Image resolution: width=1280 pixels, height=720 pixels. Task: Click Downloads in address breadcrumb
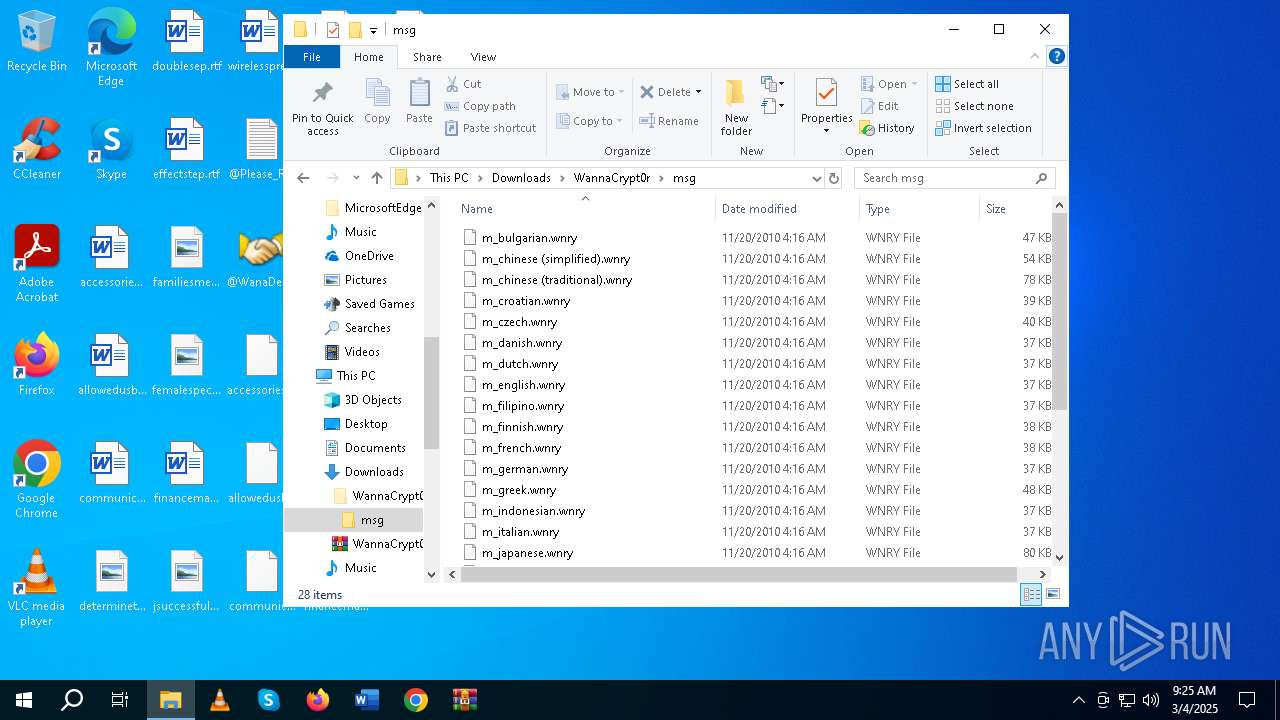[521, 178]
